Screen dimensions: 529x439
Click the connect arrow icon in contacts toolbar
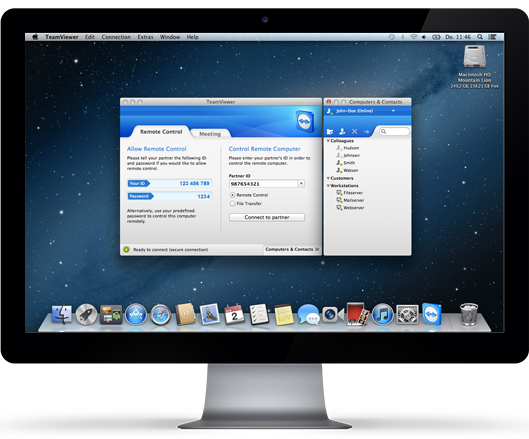coord(367,132)
